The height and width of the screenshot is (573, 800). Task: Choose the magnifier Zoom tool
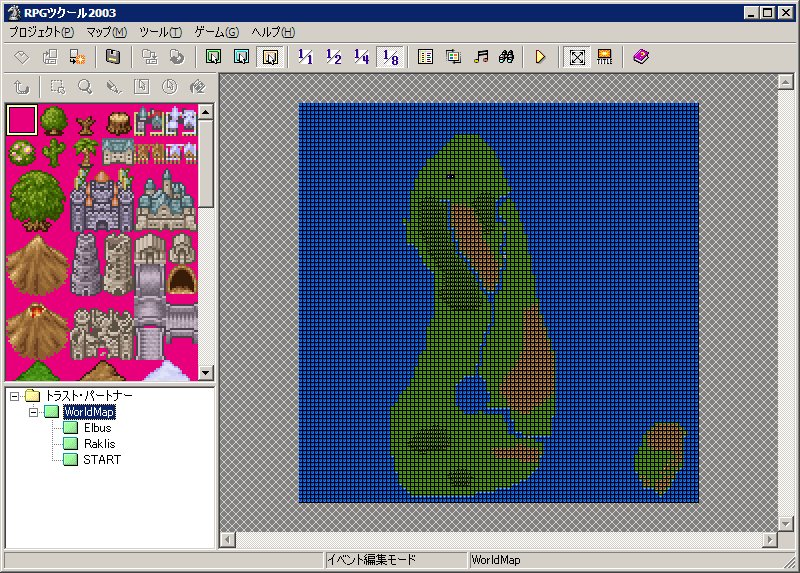click(x=86, y=87)
